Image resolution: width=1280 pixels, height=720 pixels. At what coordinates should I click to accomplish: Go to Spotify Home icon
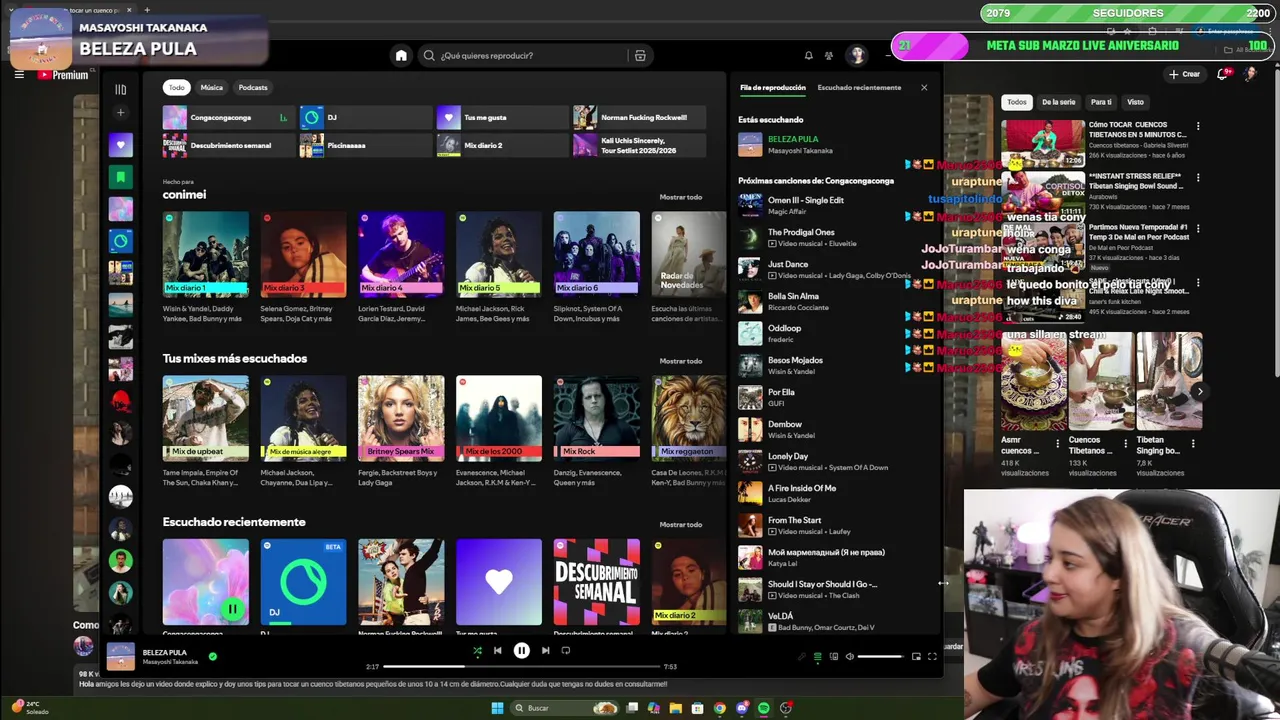tap(401, 56)
